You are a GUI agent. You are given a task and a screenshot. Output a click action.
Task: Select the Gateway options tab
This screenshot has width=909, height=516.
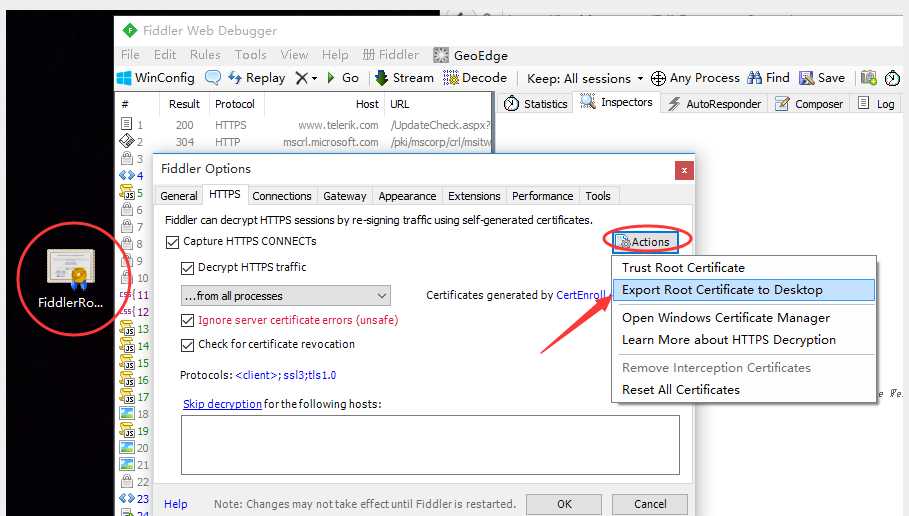(345, 196)
